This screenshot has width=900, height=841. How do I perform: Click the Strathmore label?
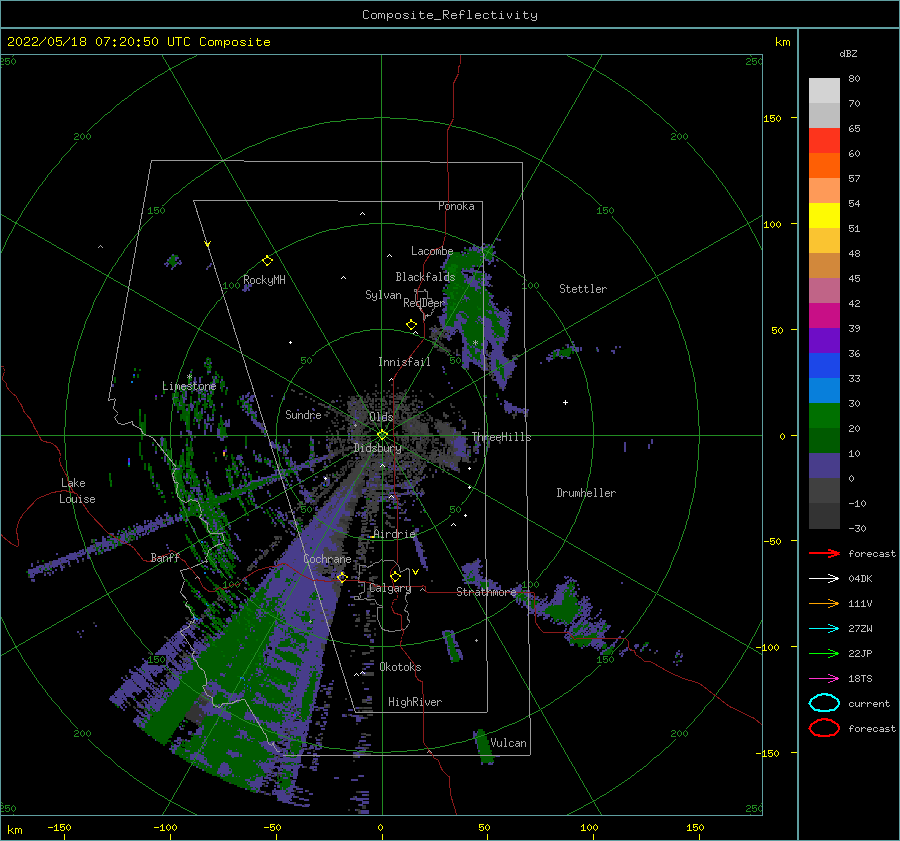(x=486, y=592)
